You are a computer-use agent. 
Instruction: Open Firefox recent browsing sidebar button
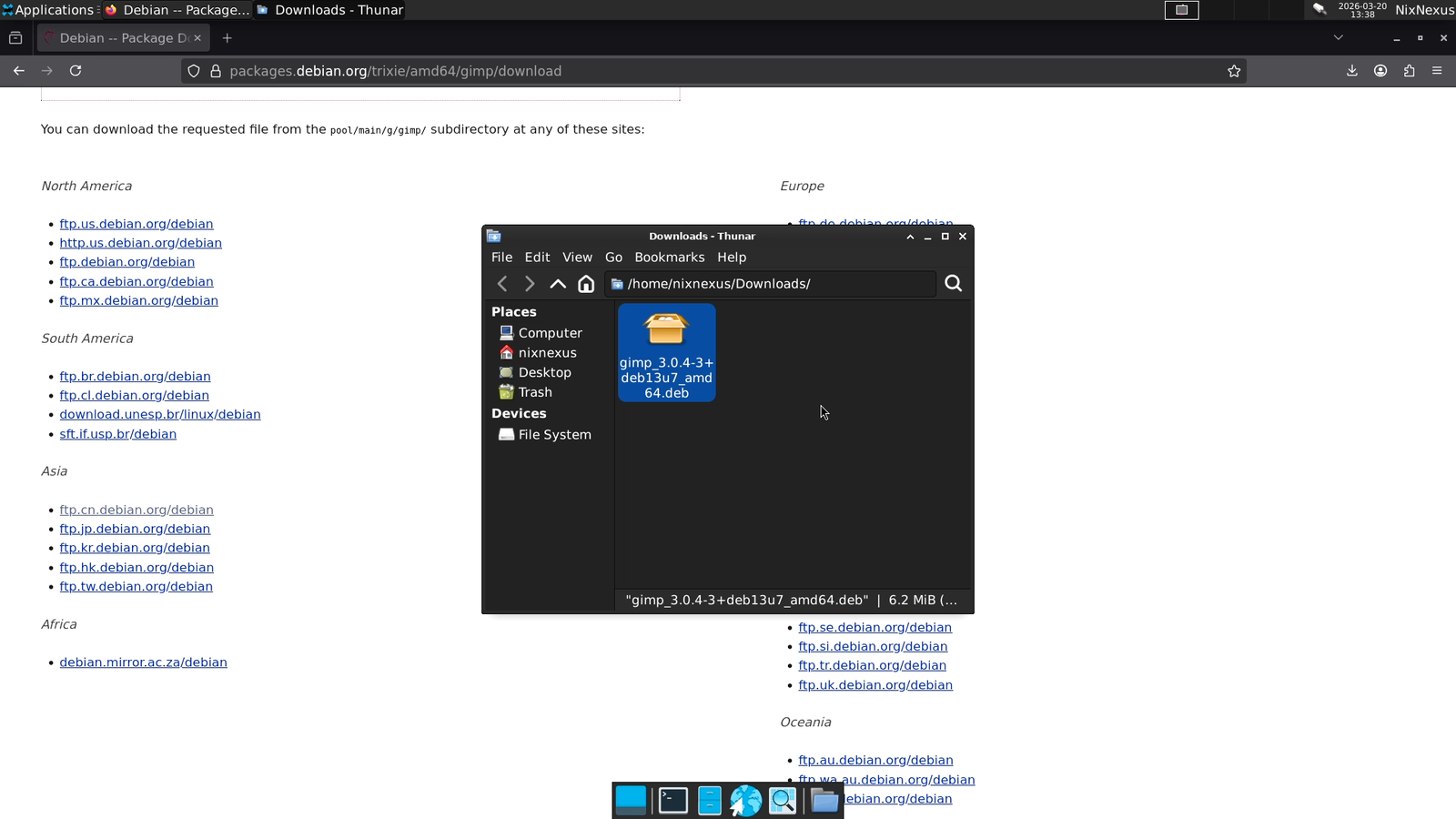(x=15, y=38)
